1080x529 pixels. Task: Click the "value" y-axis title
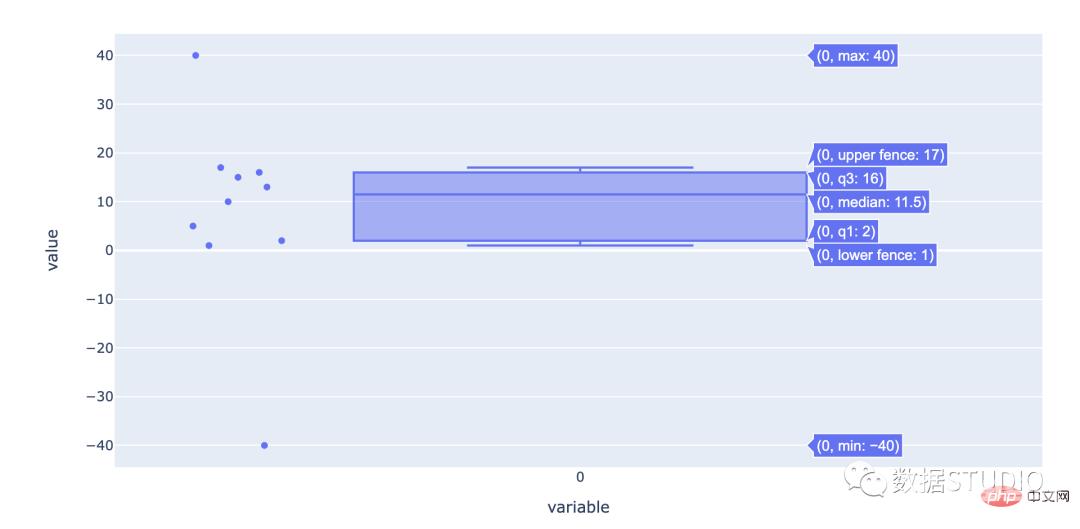point(52,250)
